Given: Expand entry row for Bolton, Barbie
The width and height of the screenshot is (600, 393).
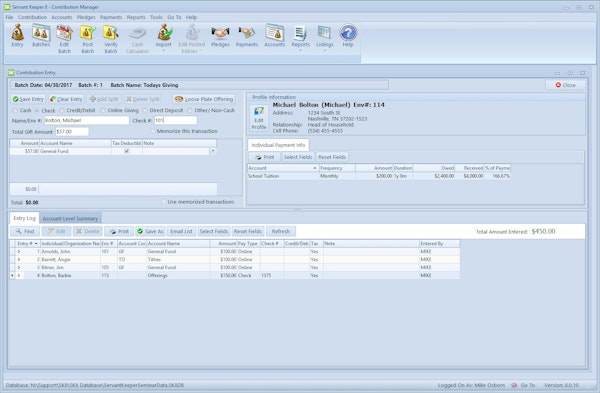Looking at the screenshot, I should (18, 275).
